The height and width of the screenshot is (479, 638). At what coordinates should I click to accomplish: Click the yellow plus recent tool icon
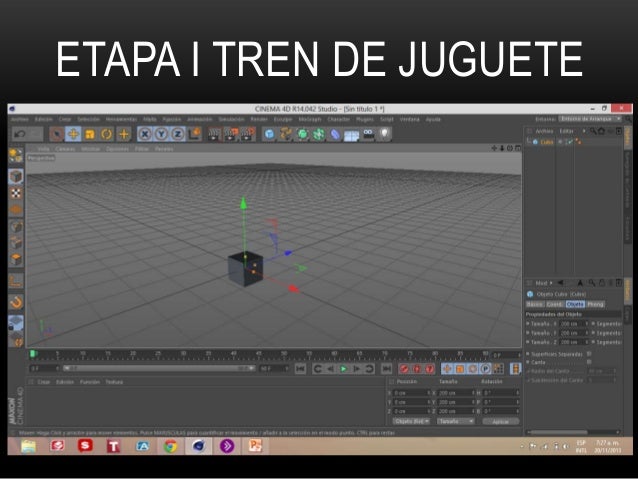(x=124, y=134)
